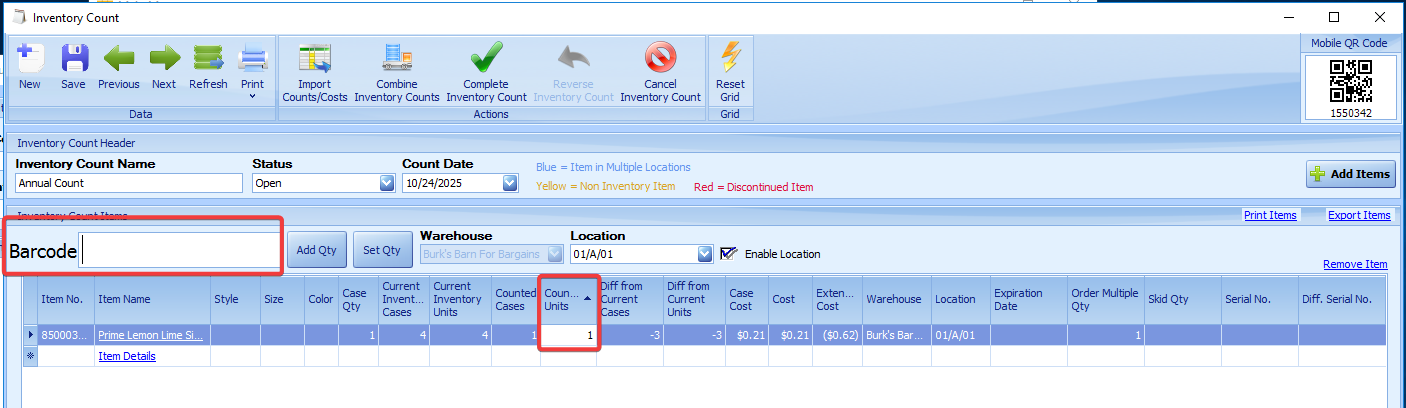The height and width of the screenshot is (408, 1406).
Task: Open the Export Items link
Action: point(1358,215)
